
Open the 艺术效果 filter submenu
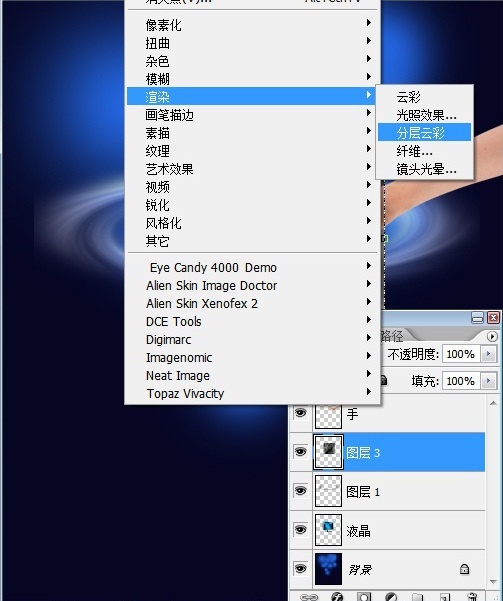coord(253,169)
